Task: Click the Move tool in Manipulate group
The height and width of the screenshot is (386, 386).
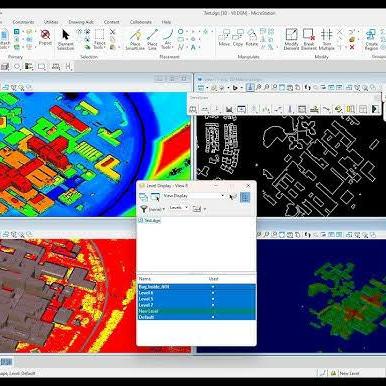Action: tap(224, 37)
